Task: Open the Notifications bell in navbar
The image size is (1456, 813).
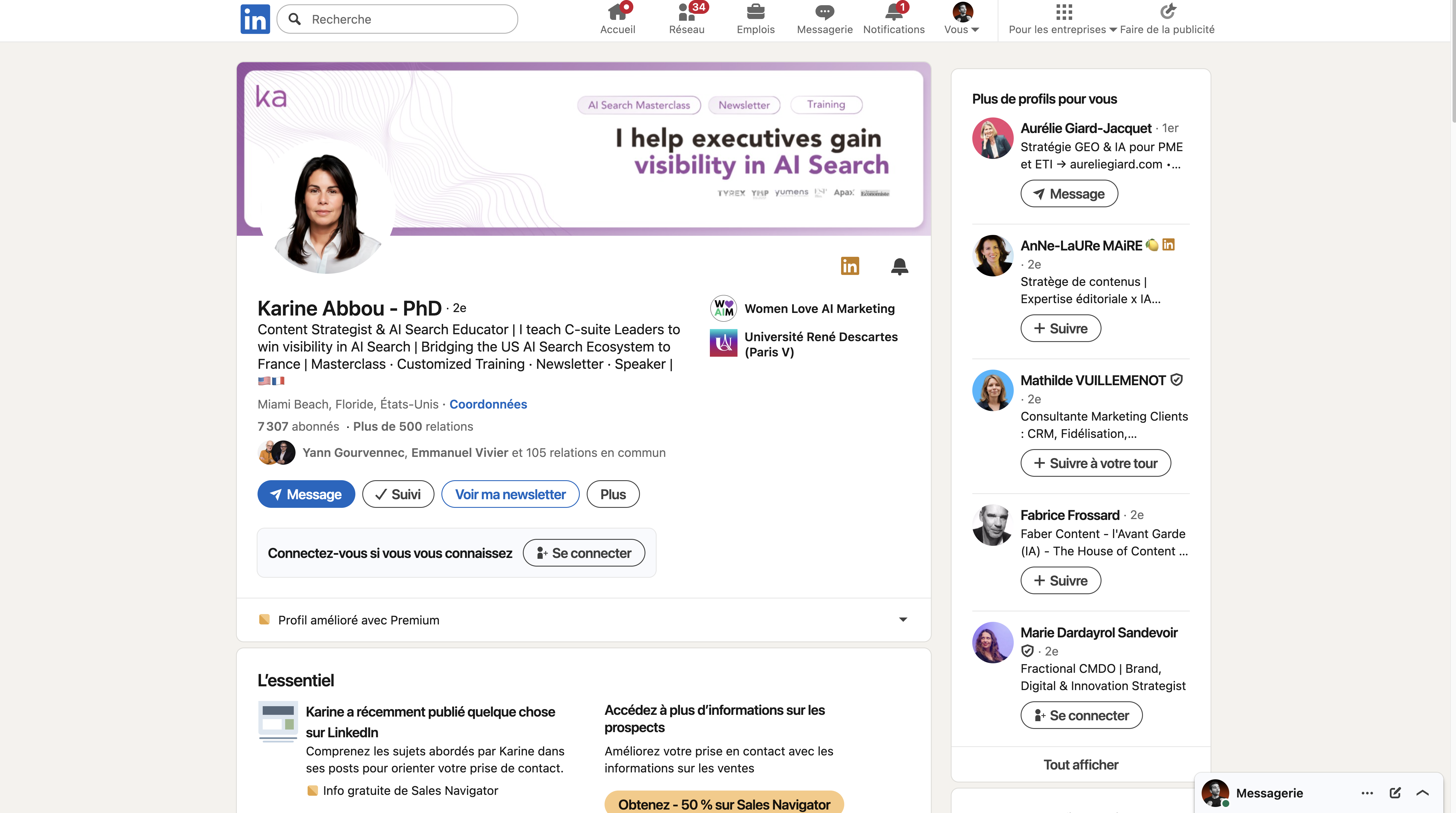Action: point(894,12)
